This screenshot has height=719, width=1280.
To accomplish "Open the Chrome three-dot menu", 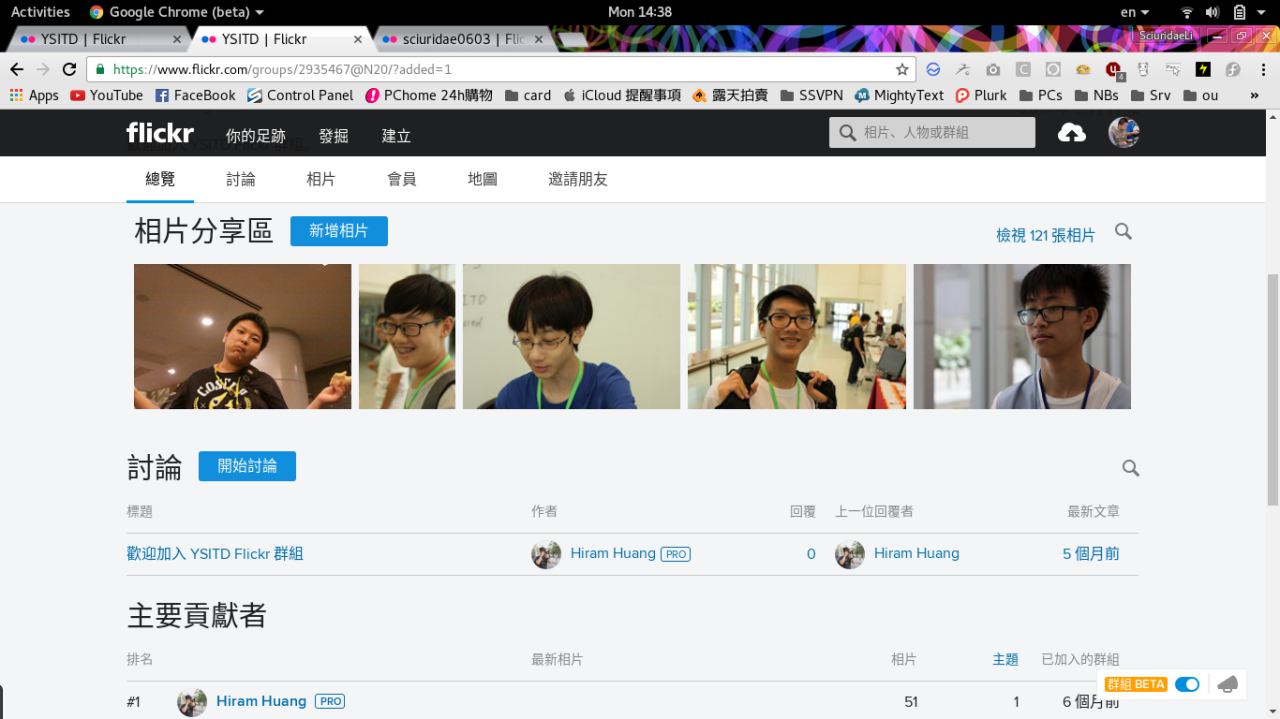I will point(1262,69).
